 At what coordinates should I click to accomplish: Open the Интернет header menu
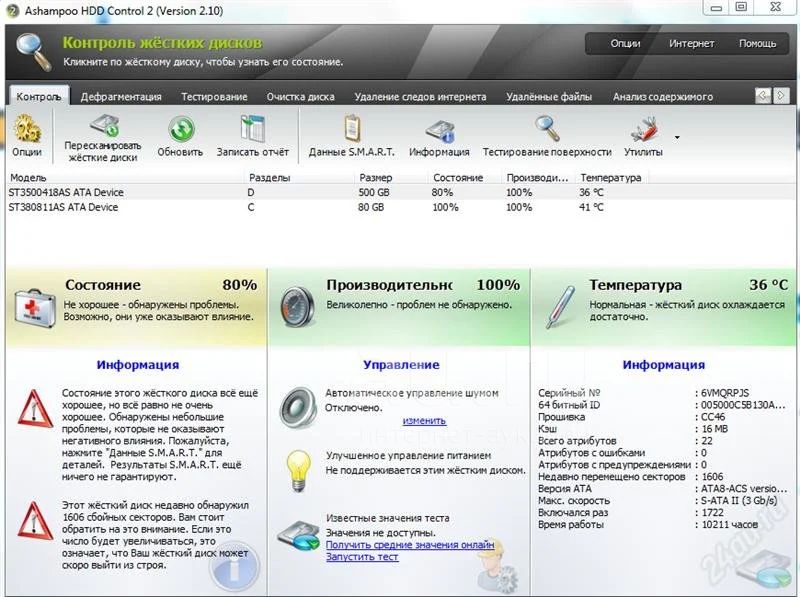(691, 43)
